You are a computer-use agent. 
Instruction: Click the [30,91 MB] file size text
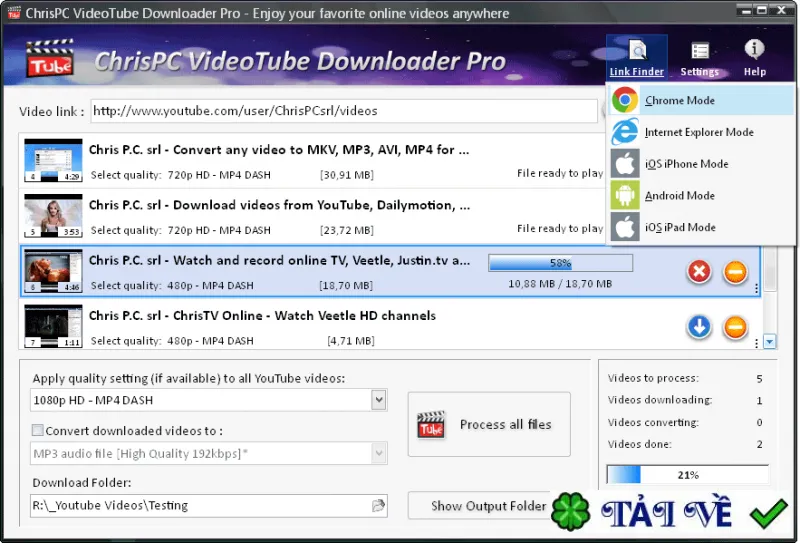coord(347,175)
